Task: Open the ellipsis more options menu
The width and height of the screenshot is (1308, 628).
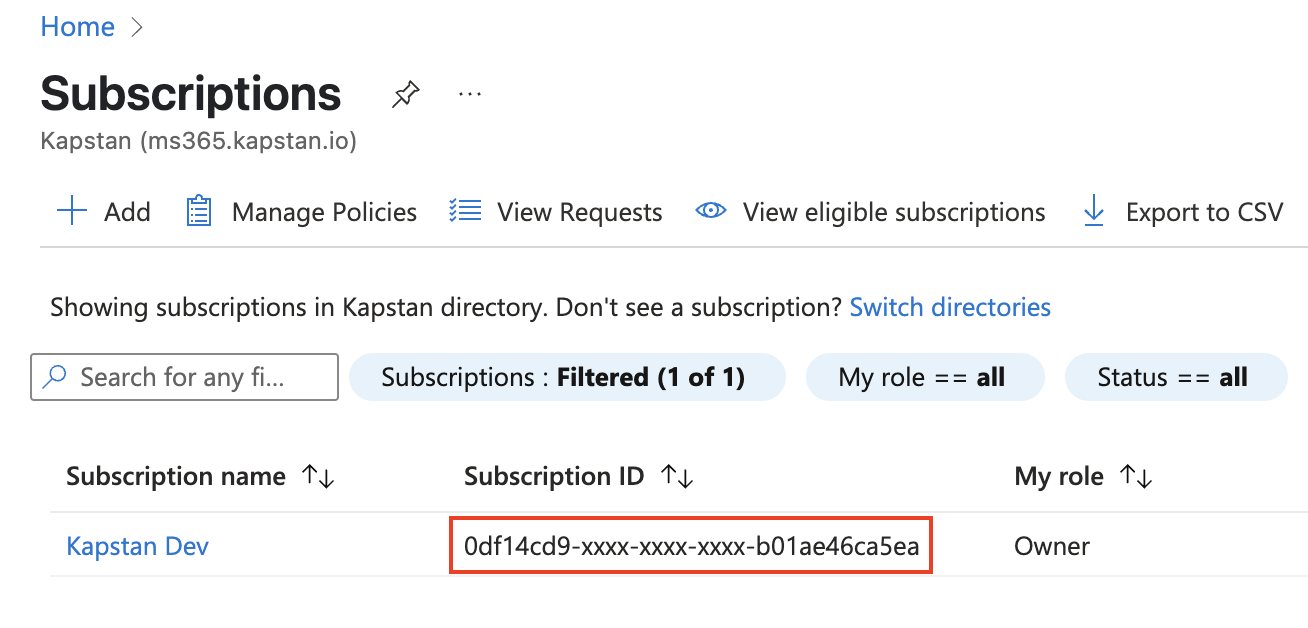Action: click(470, 94)
